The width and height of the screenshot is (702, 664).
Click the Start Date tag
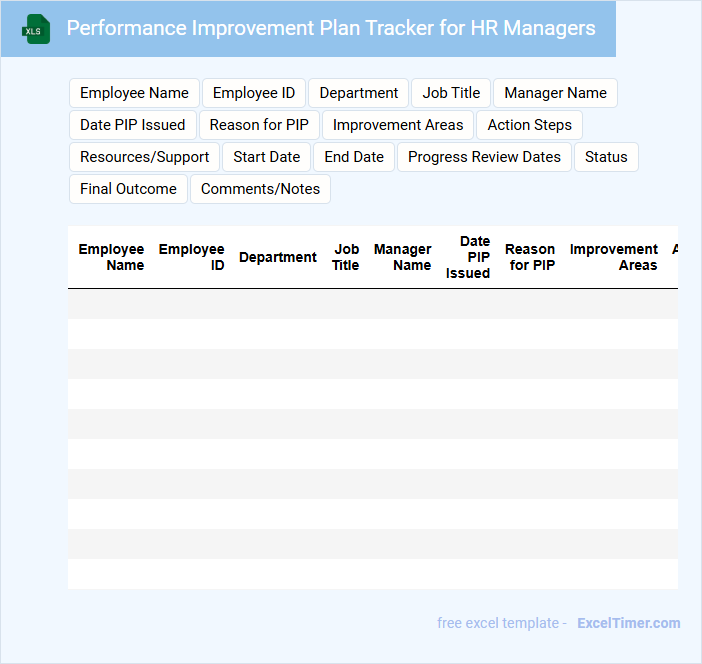coord(267,157)
